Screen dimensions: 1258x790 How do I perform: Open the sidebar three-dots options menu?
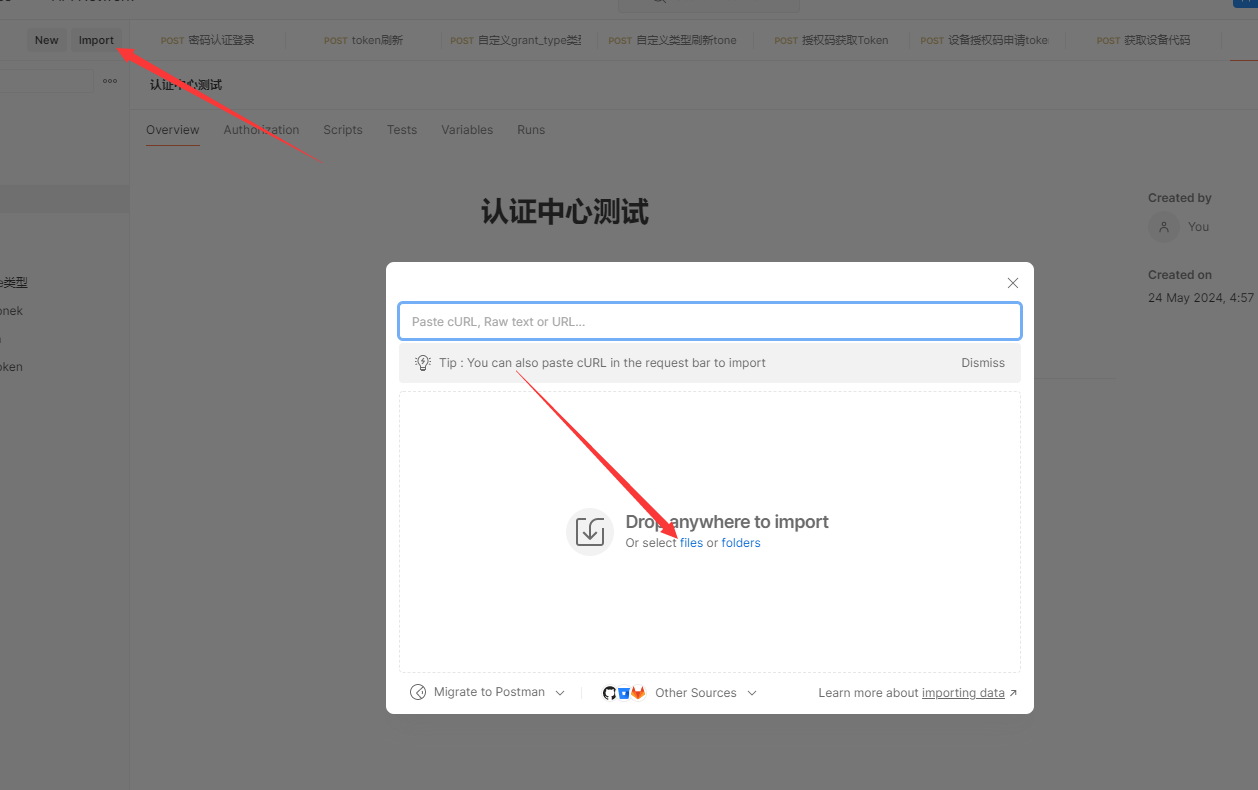110,81
